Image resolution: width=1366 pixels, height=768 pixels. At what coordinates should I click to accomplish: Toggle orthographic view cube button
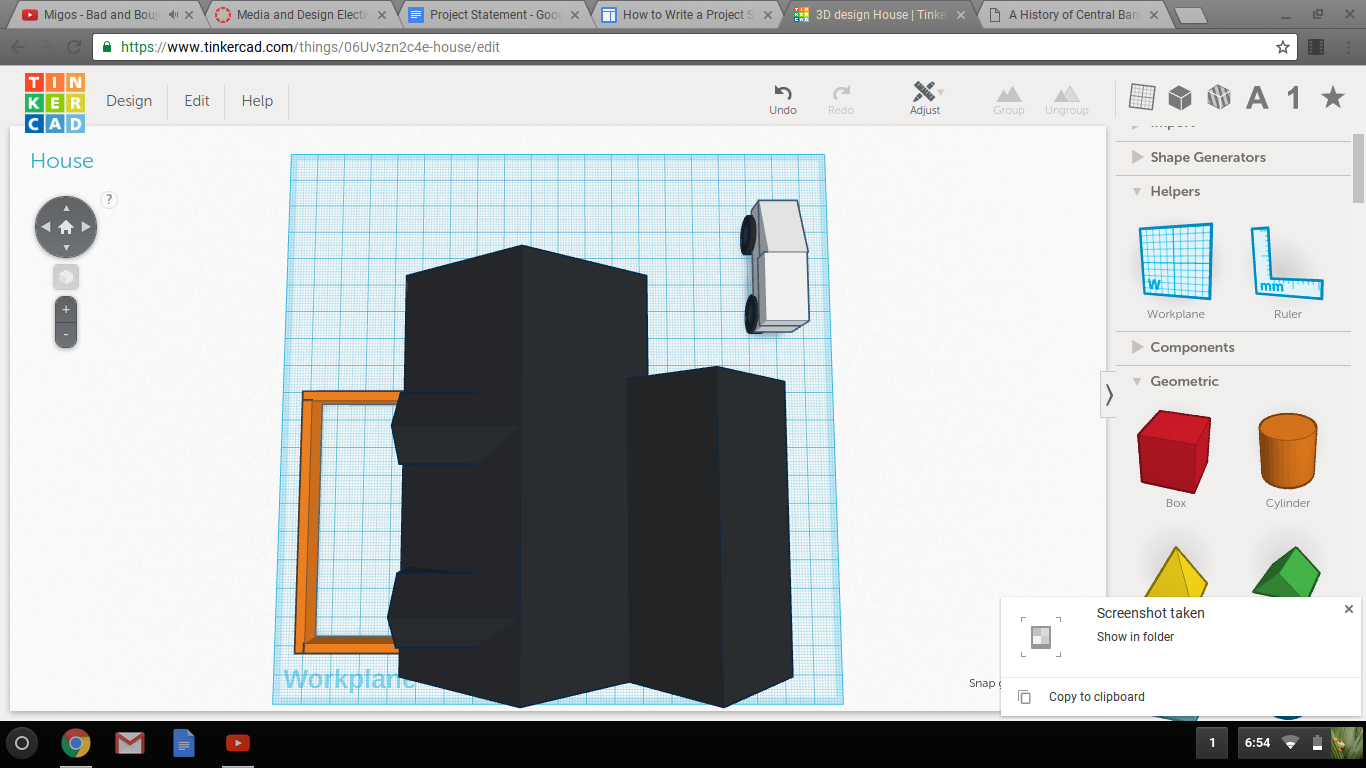coord(66,277)
